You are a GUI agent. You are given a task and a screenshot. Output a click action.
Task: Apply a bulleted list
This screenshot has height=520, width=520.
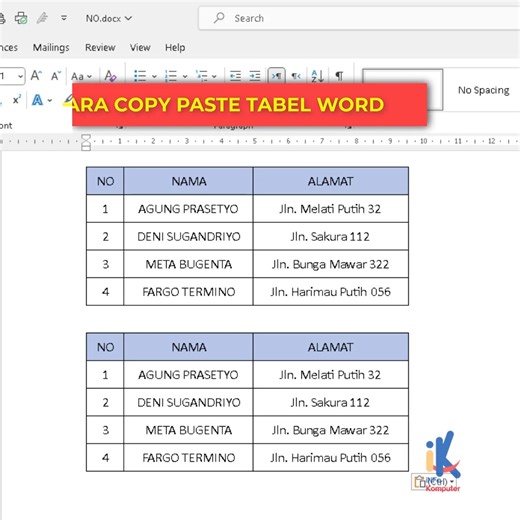(x=140, y=76)
